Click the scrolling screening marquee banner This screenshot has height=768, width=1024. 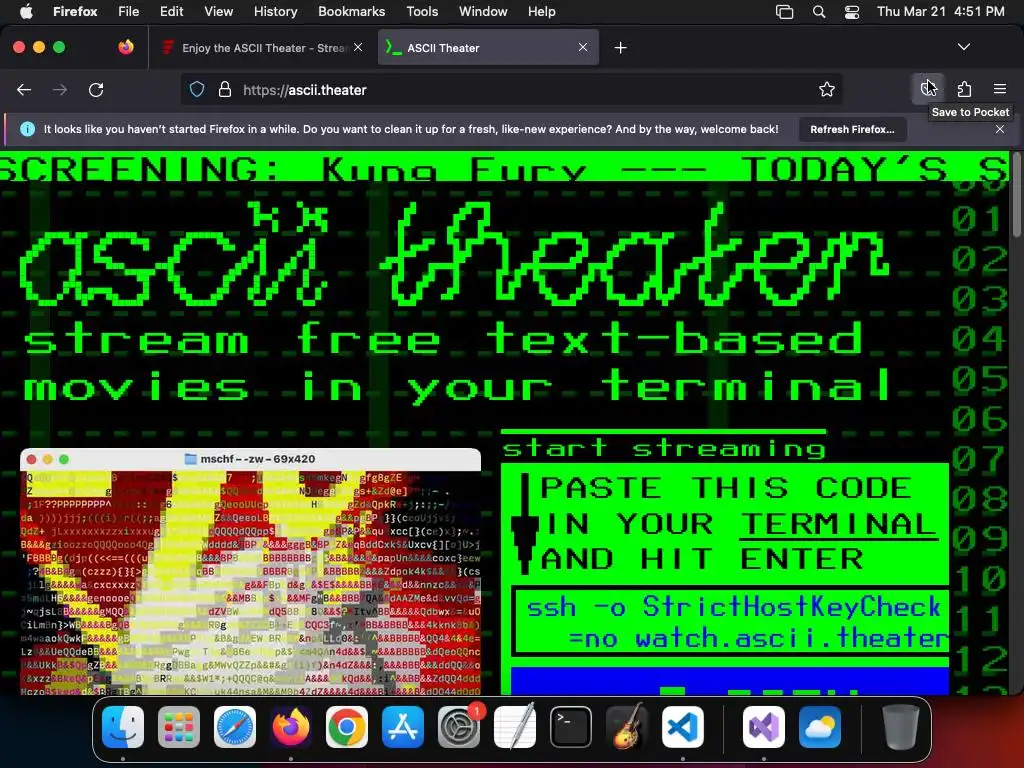[x=504, y=167]
